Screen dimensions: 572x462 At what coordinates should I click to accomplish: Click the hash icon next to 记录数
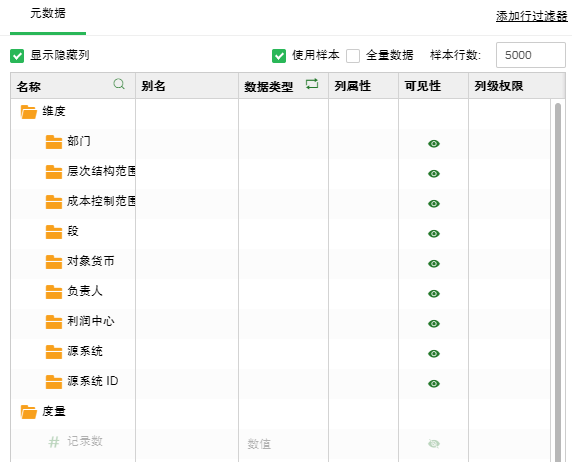click(x=54, y=442)
